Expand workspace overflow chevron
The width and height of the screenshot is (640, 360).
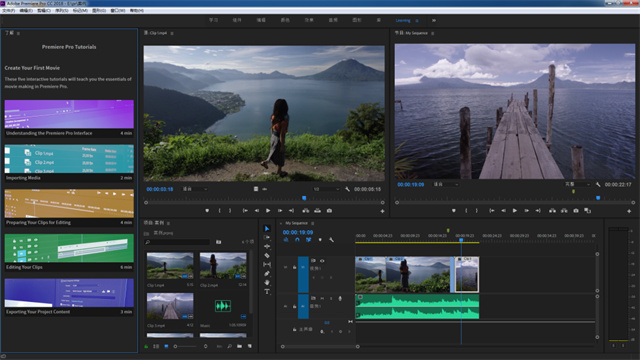click(433, 20)
